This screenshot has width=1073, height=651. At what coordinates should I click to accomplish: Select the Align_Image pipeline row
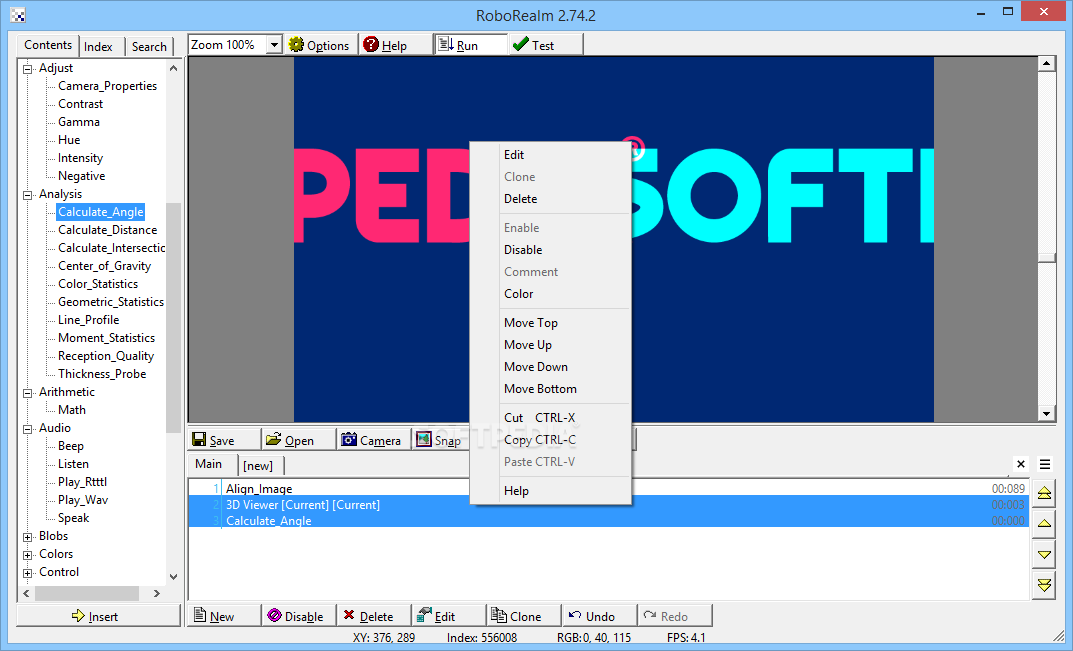[608, 488]
